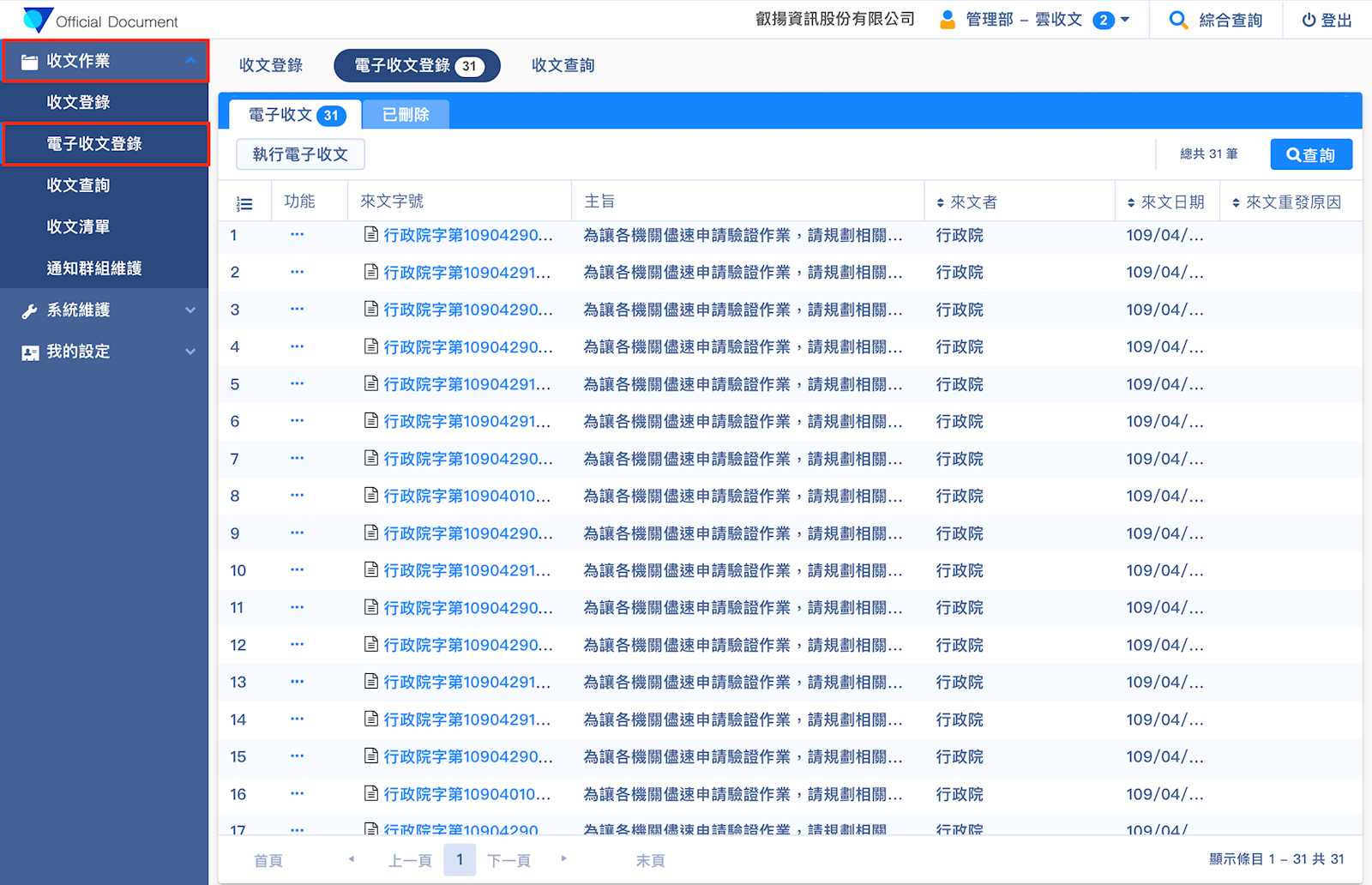Screen dimensions: 1372x885
Task: Switch to the 已刪除 tab
Action: click(x=406, y=115)
